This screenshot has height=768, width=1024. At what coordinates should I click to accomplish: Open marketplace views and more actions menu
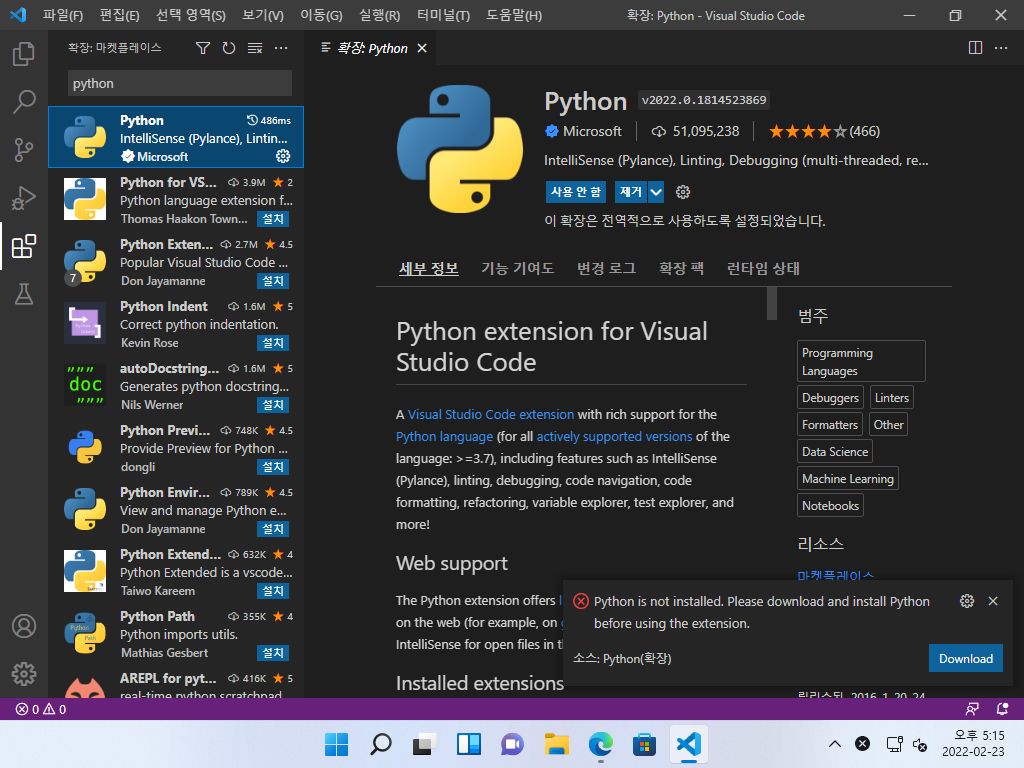pos(281,48)
